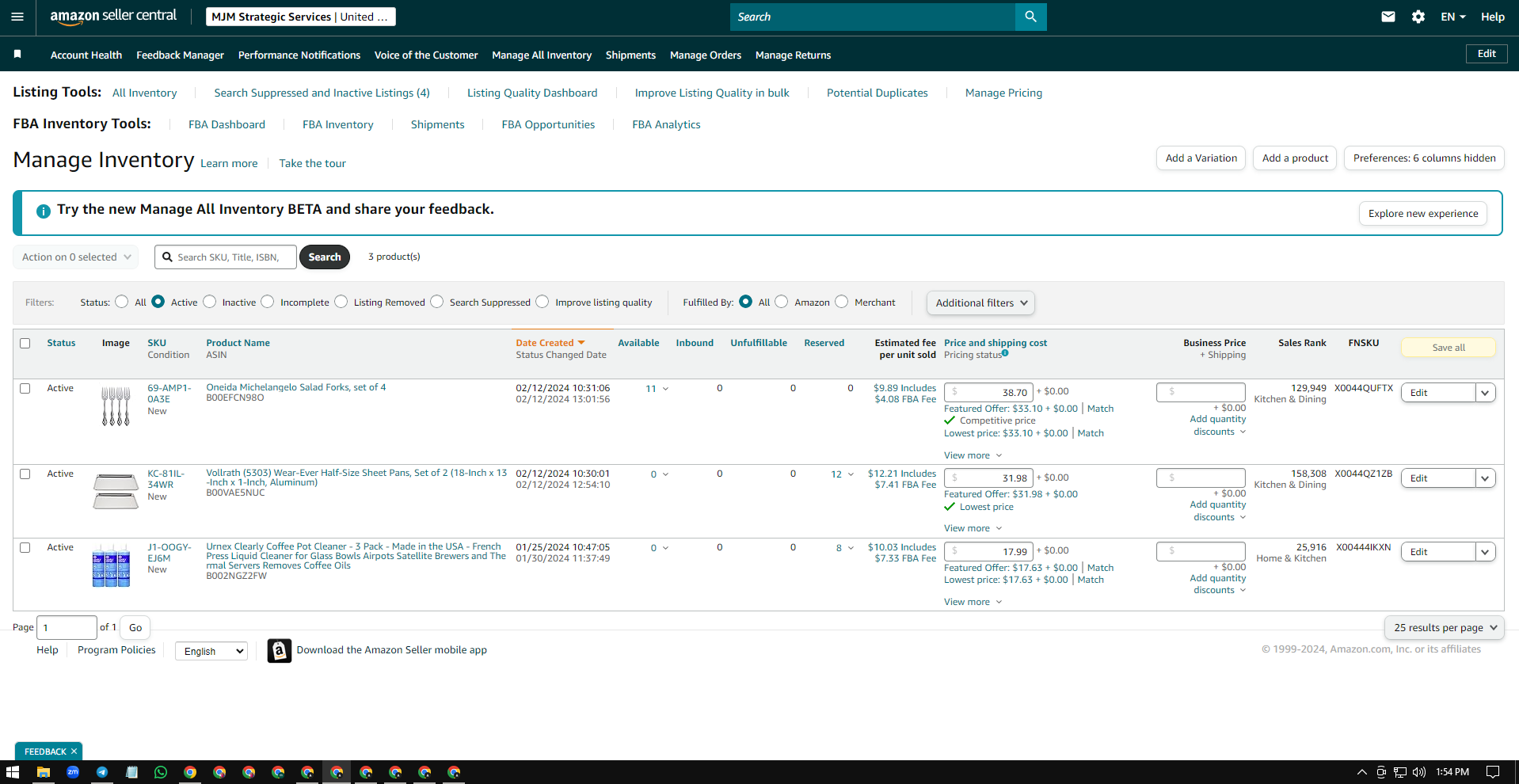Show hidden system tray icons
1519x784 pixels.
tap(1362, 772)
